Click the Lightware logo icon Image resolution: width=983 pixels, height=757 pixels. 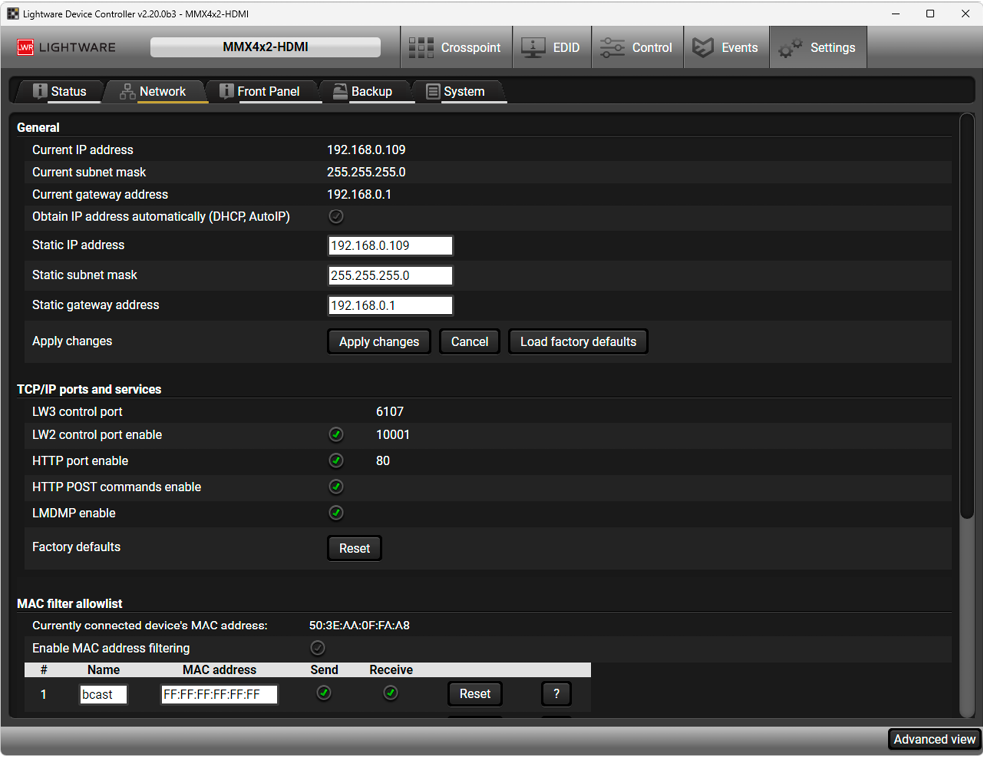point(26,47)
